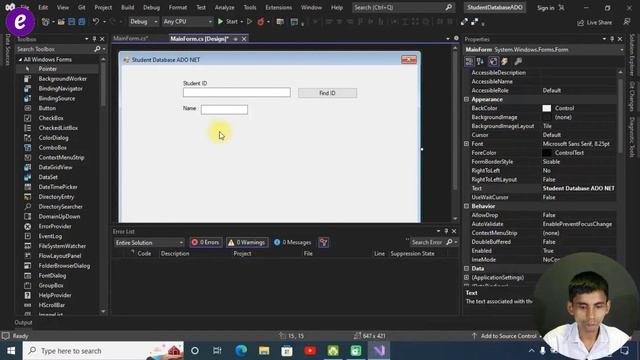Toggle the 0 Errors filter
Image resolution: width=640 pixels, height=360 pixels.
click(x=206, y=242)
